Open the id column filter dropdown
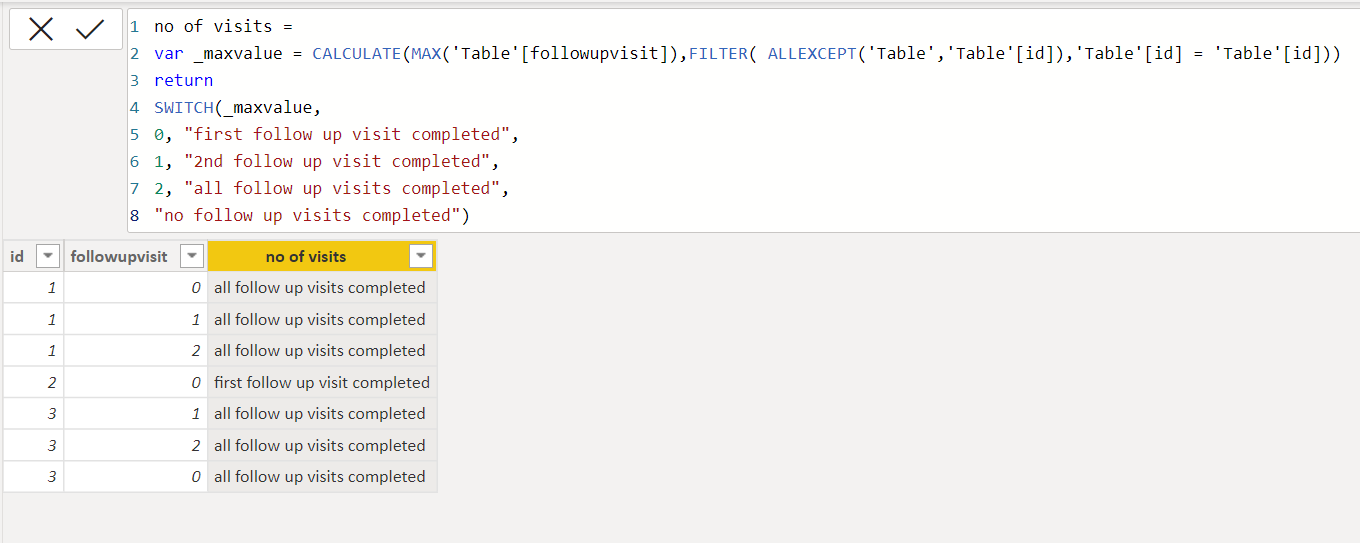 47,257
